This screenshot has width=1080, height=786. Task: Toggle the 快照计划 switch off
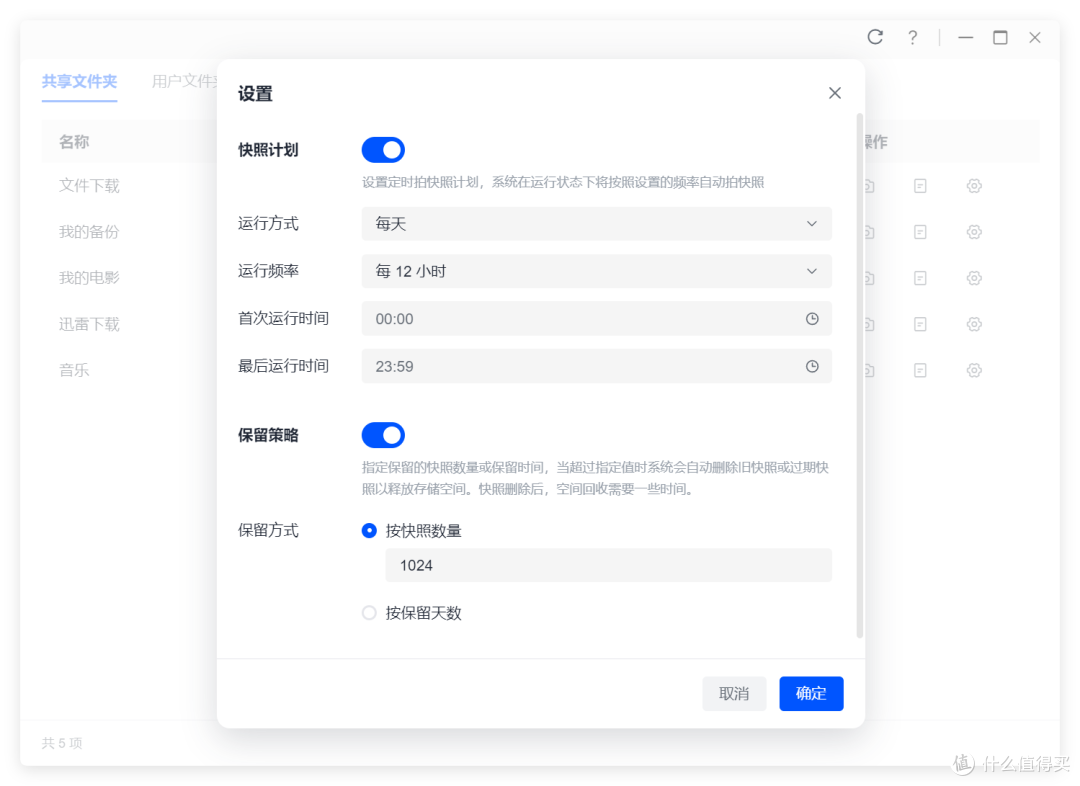coord(383,150)
